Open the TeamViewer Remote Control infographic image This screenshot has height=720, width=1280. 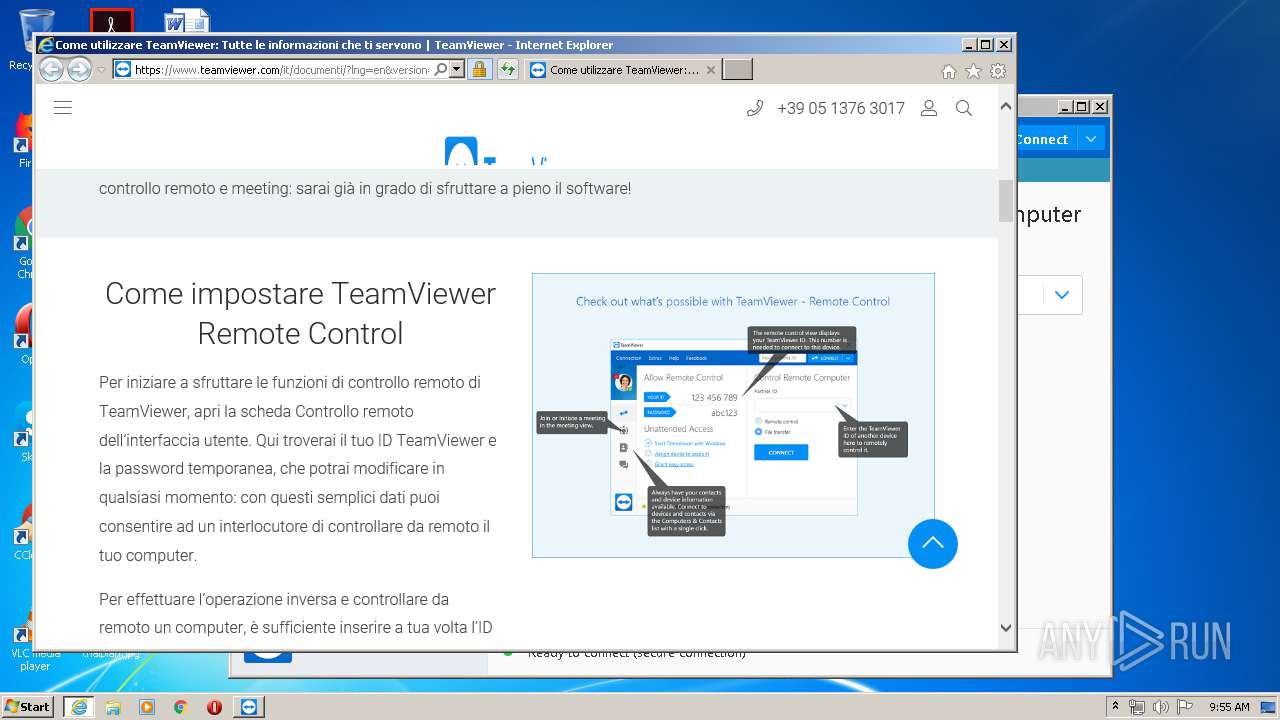(x=733, y=415)
